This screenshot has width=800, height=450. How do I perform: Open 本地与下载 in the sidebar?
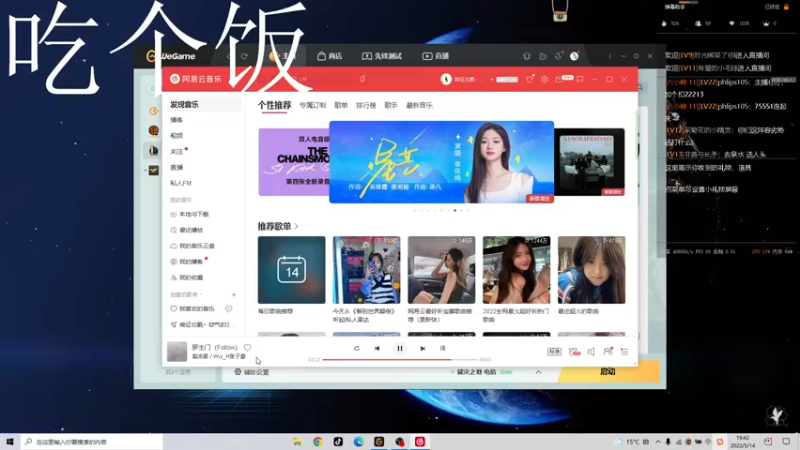click(189, 214)
